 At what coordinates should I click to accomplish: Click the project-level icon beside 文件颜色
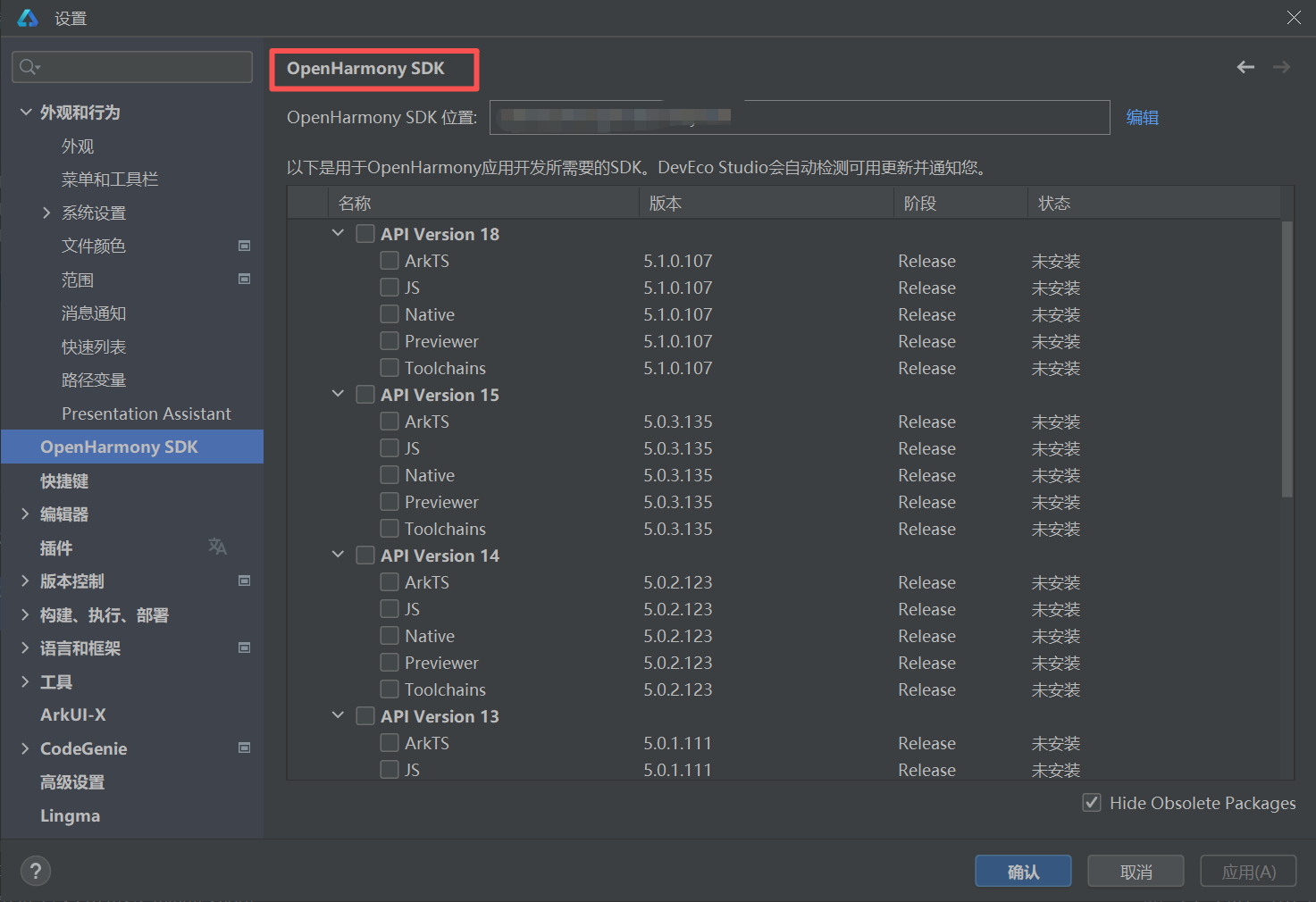pos(244,246)
